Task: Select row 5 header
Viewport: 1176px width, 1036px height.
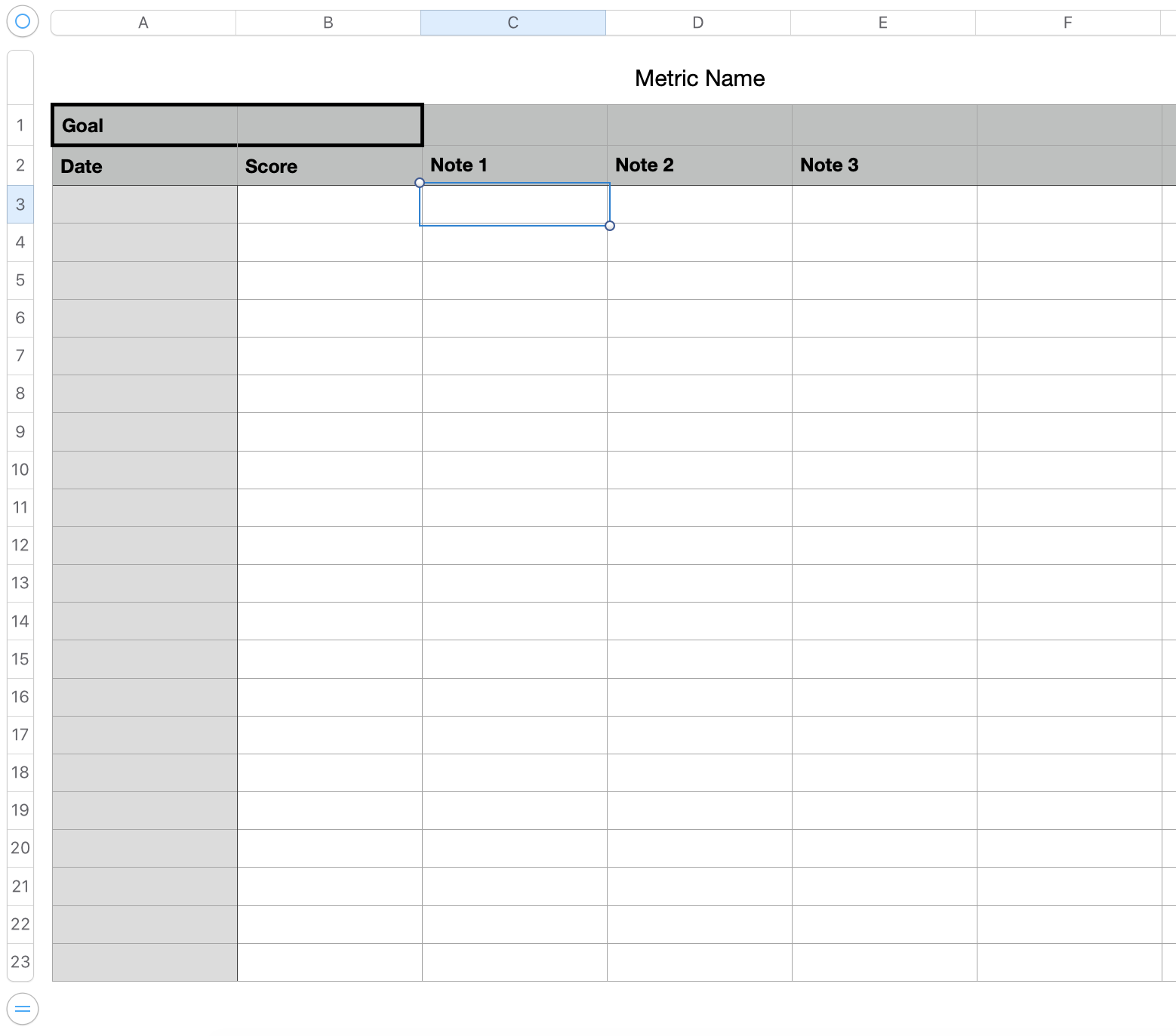Action: click(x=20, y=280)
